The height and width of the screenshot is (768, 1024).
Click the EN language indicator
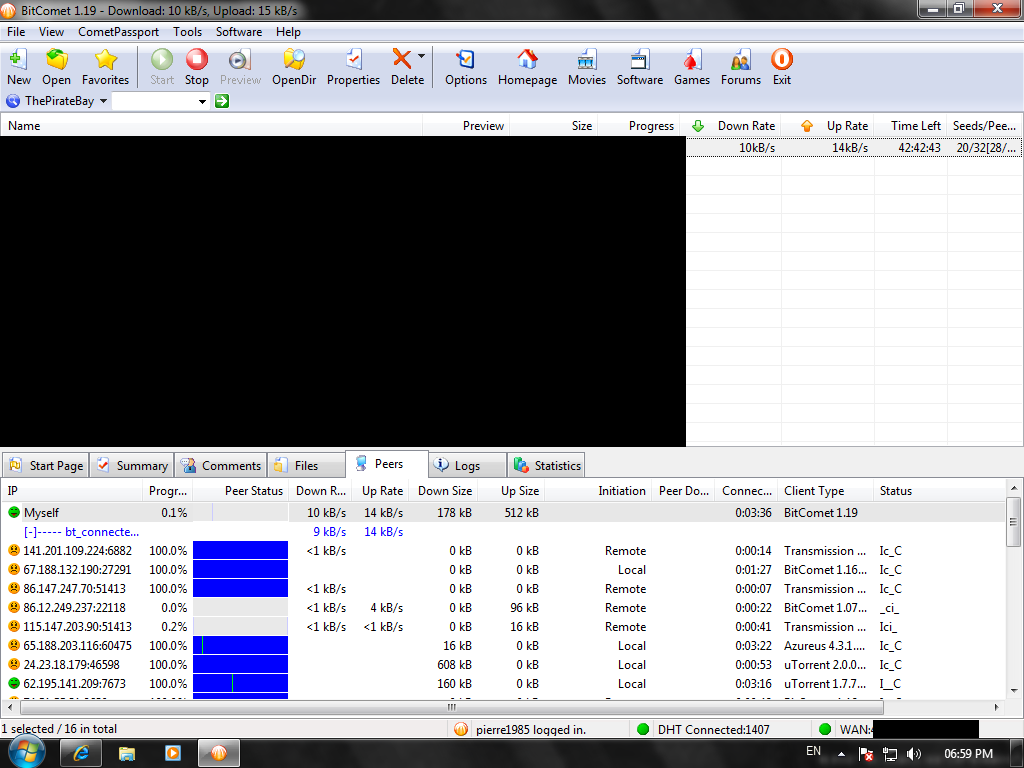(x=813, y=751)
